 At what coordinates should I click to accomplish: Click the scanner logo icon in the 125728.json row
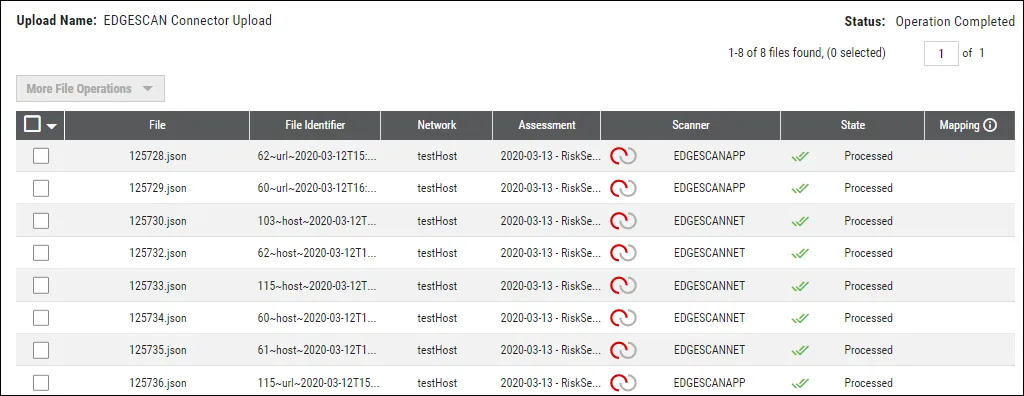point(623,156)
